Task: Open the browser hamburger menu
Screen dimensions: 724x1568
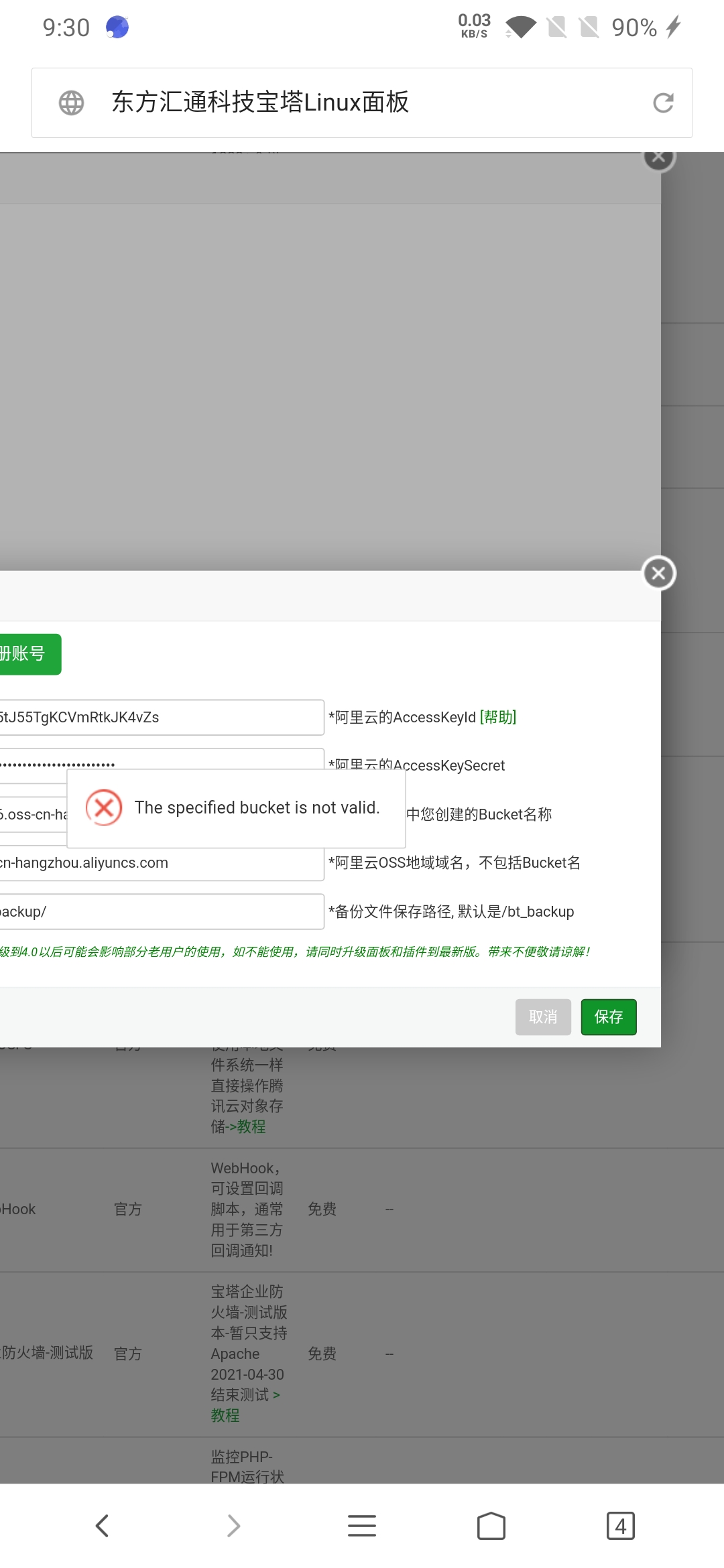Action: [x=362, y=1526]
